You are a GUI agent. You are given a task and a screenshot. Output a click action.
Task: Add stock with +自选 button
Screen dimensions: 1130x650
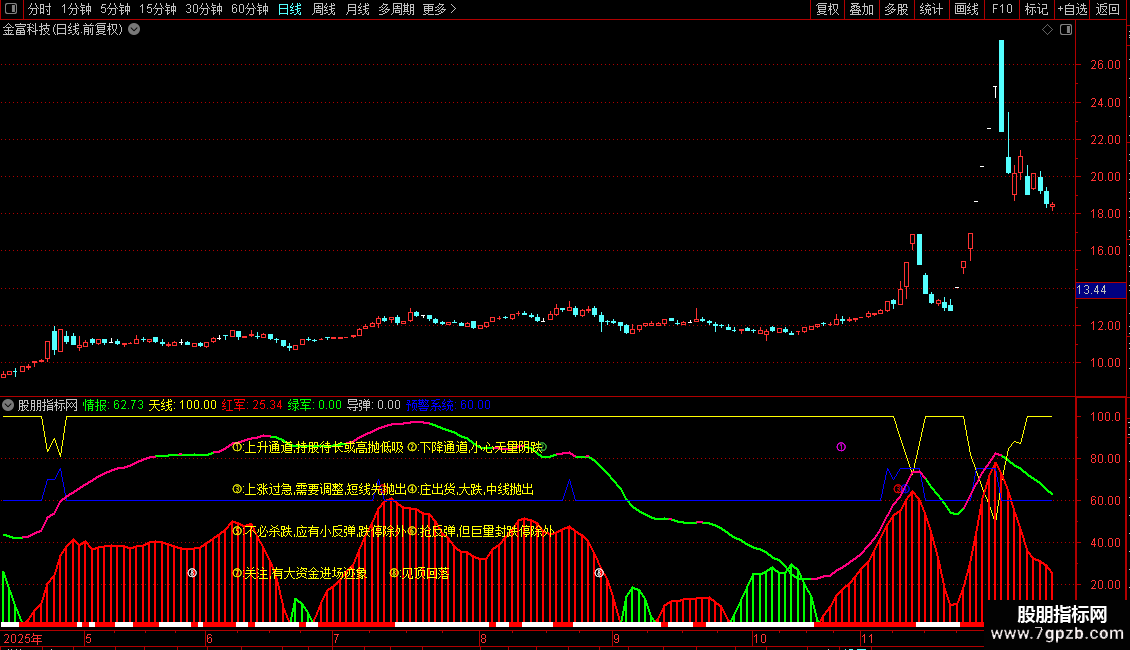1072,9
